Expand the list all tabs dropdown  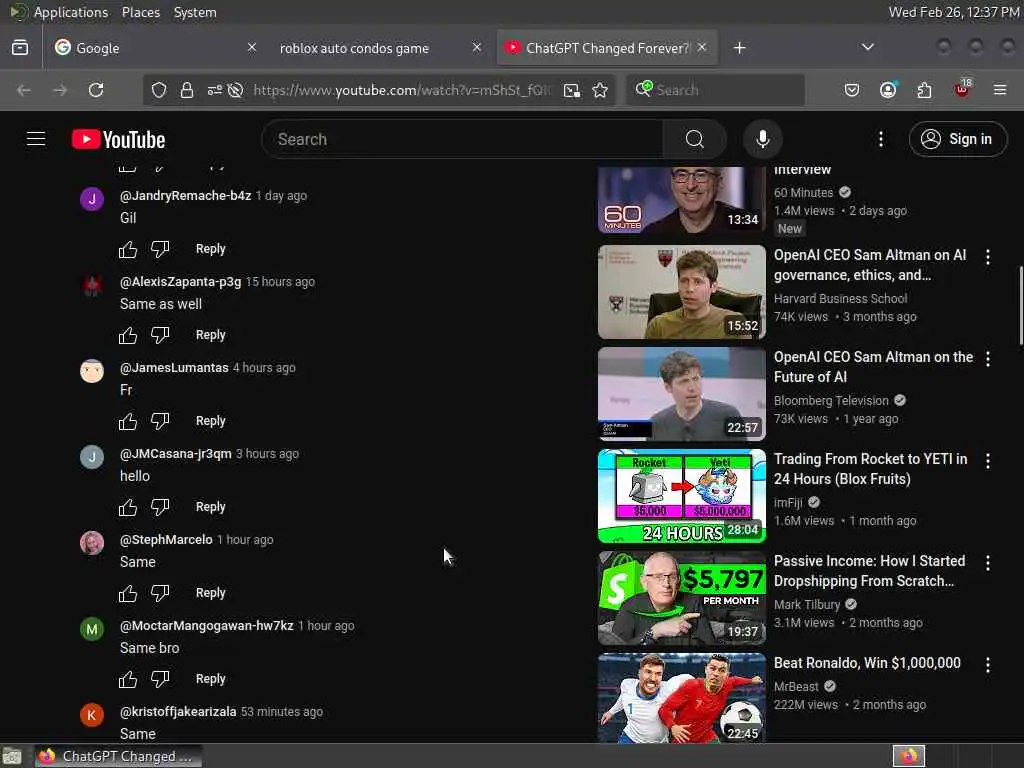point(867,47)
